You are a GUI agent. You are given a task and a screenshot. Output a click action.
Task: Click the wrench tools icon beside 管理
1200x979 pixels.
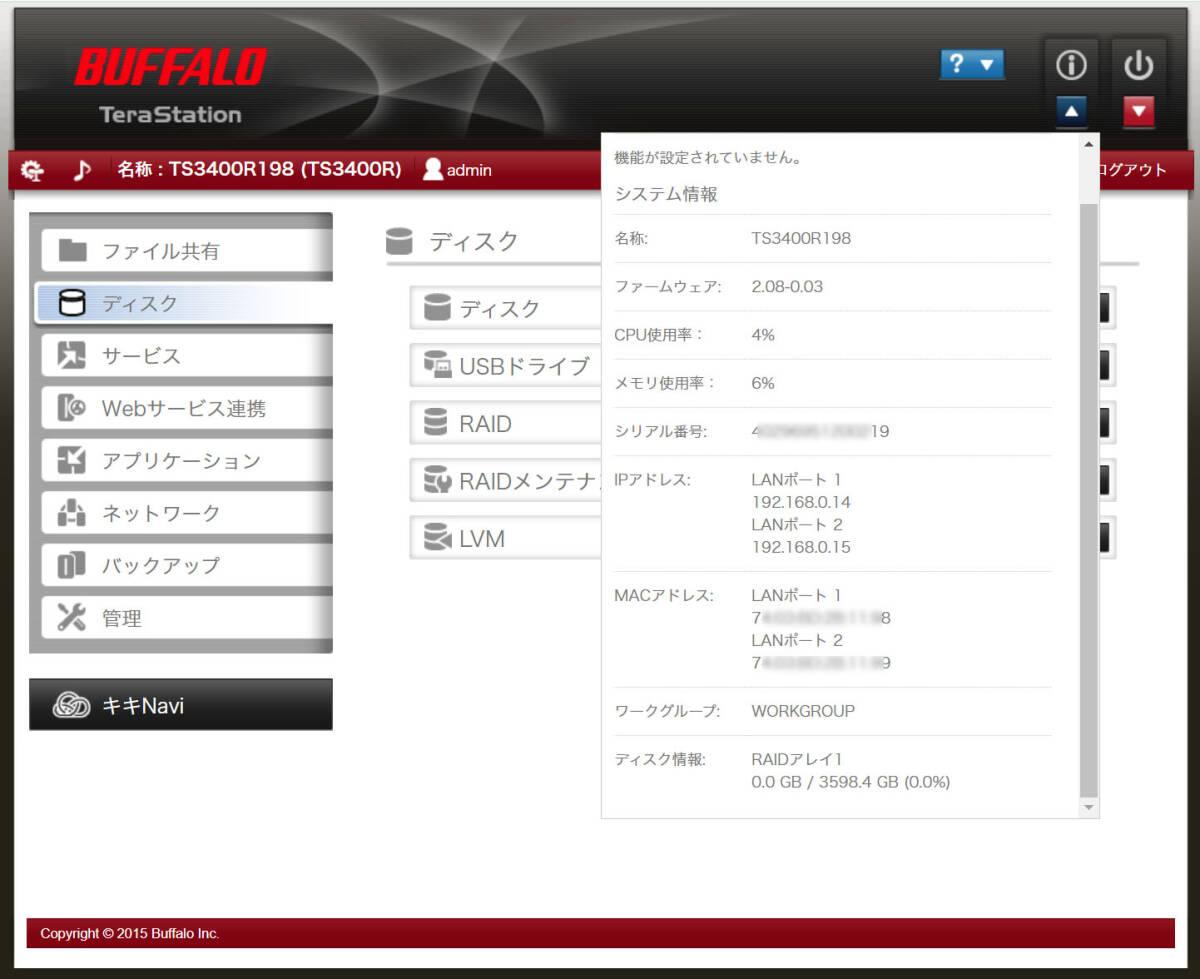(x=72, y=618)
